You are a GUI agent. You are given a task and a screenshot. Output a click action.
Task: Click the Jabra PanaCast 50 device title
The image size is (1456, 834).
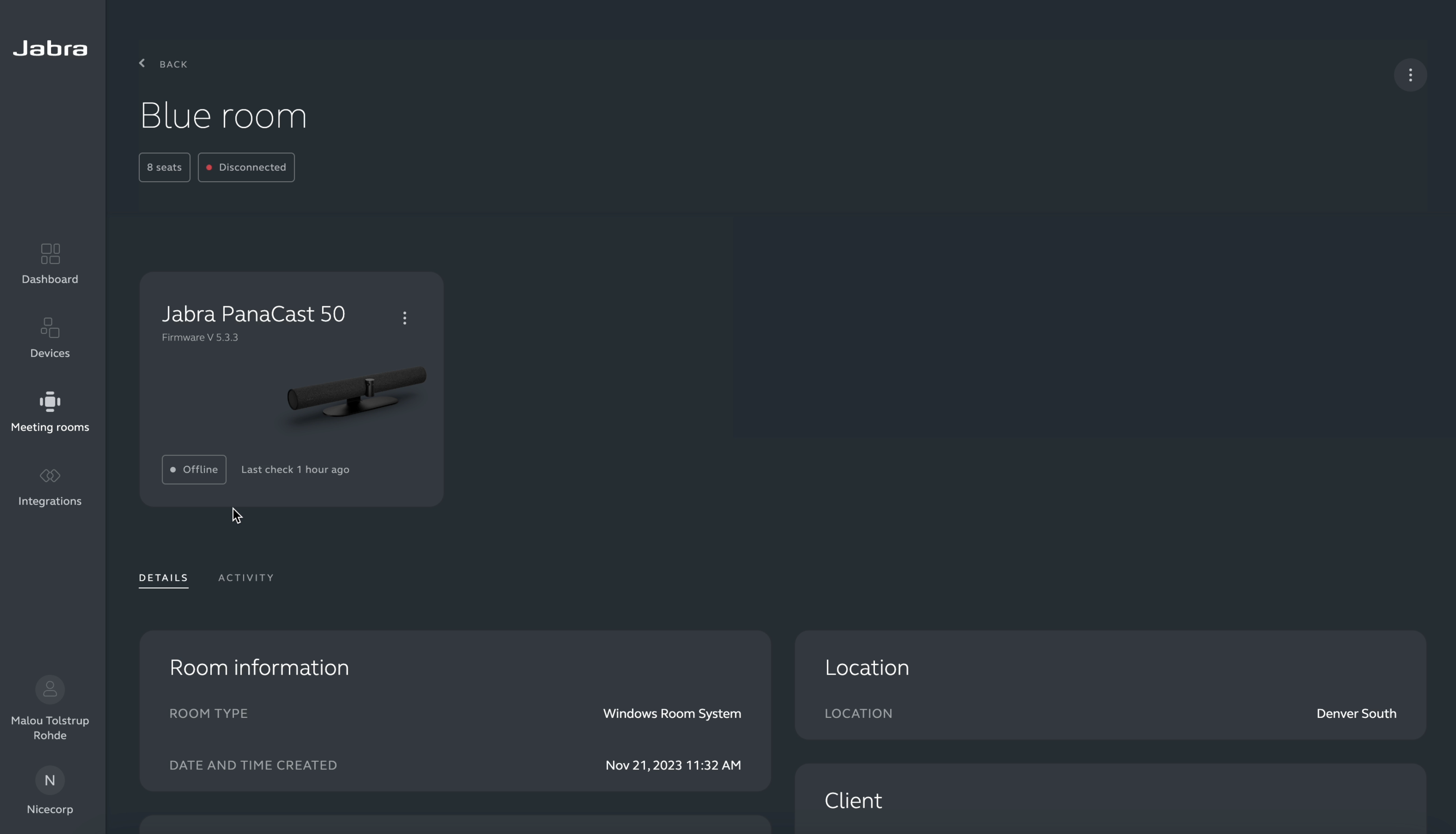[253, 314]
